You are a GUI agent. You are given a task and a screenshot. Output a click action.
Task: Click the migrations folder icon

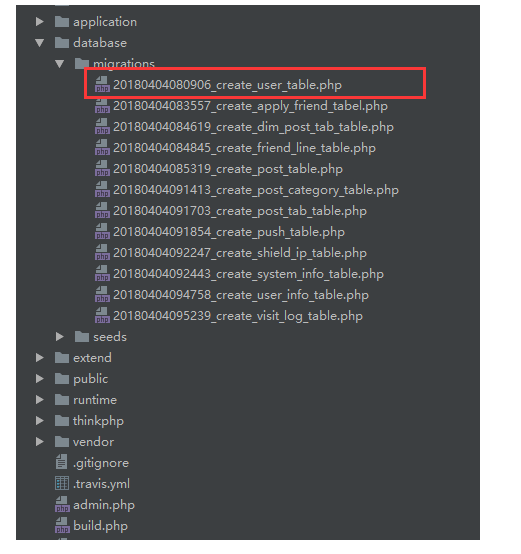82,64
